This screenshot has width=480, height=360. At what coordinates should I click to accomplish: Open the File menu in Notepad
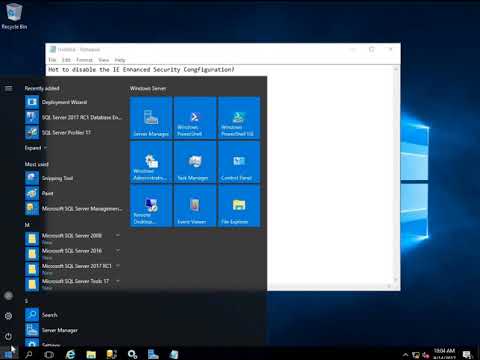coord(52,60)
